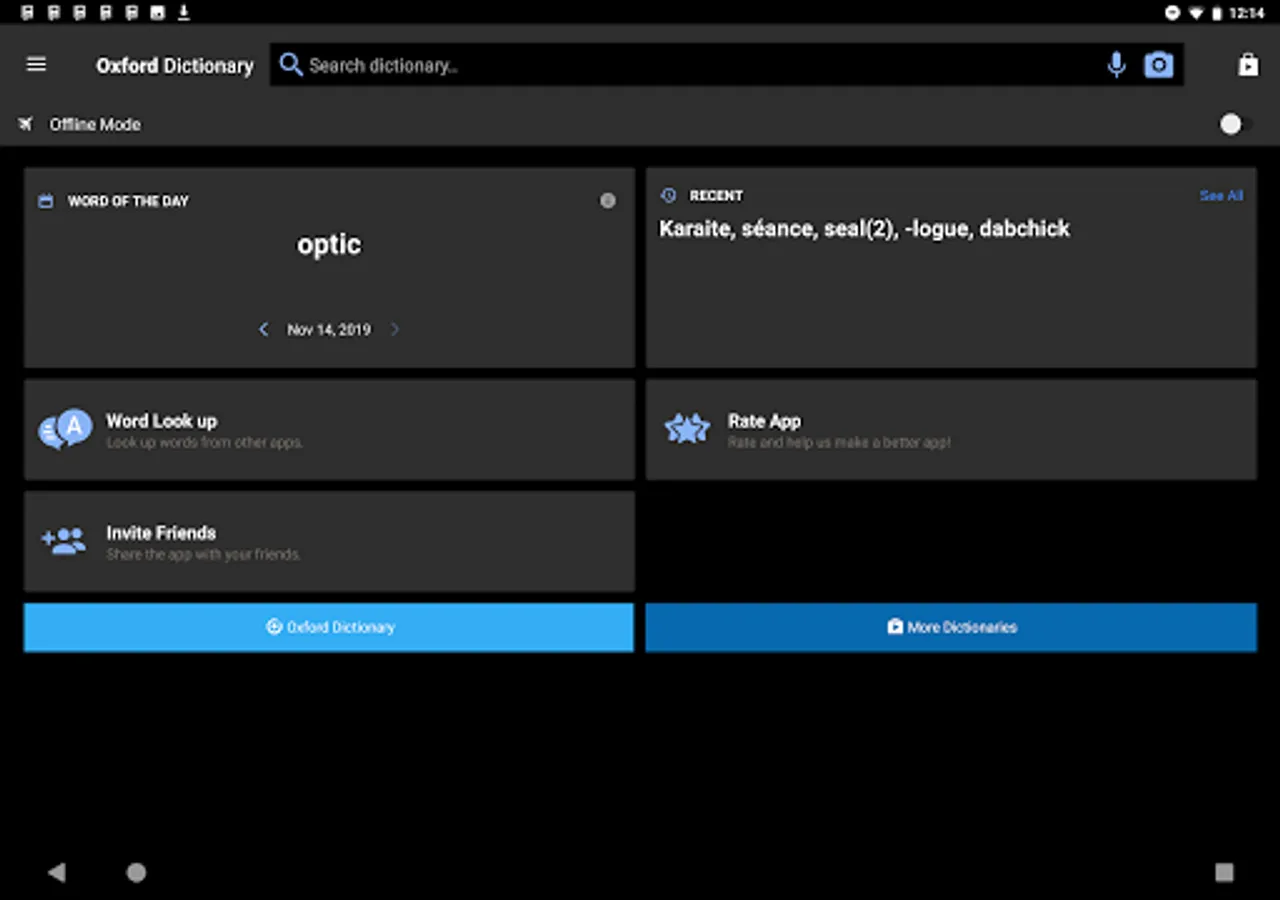Tap the Android back button
Screen dimensions: 1280x900
tap(56, 873)
